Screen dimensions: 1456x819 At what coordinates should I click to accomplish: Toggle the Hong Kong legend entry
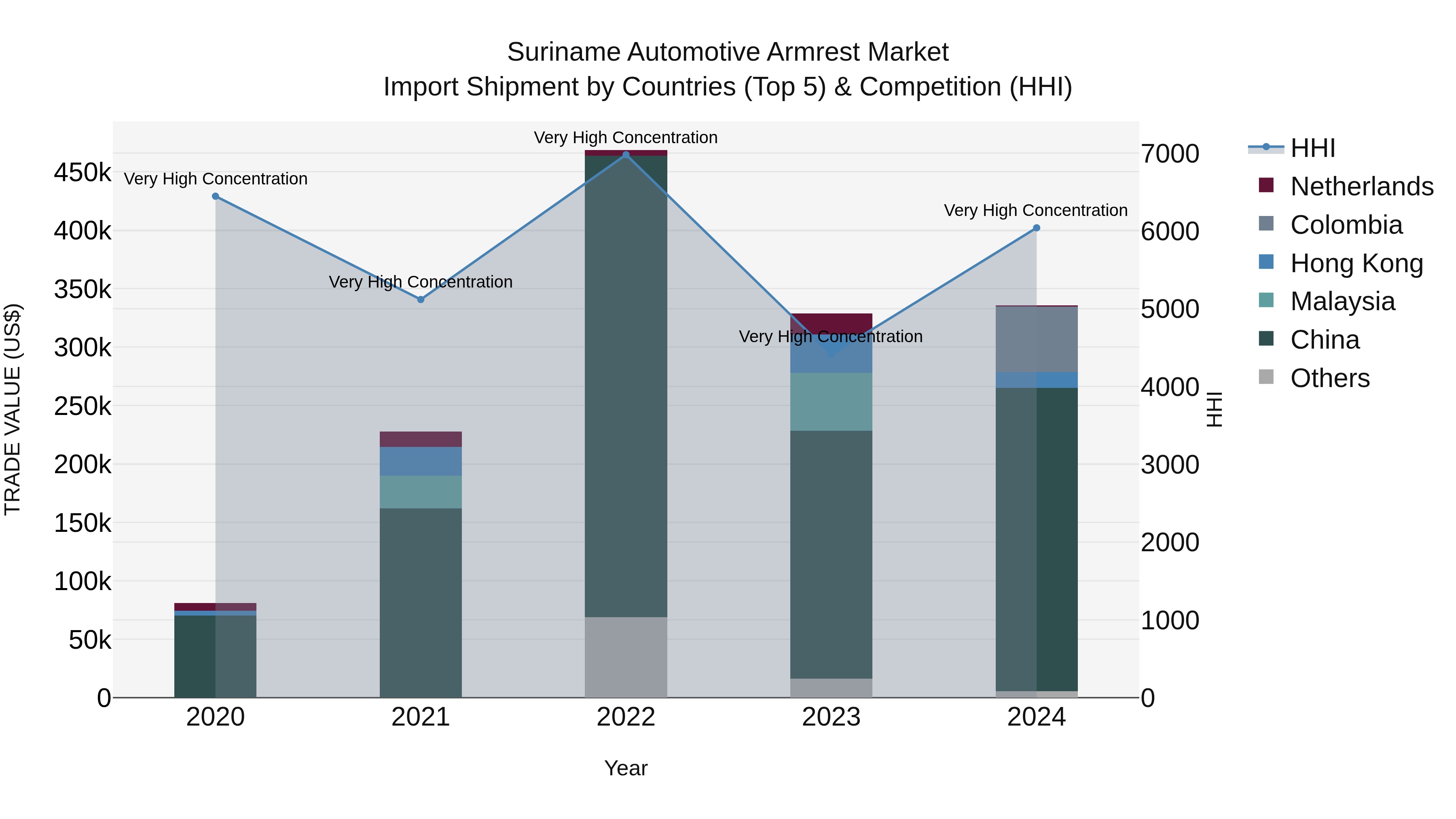click(x=1341, y=263)
